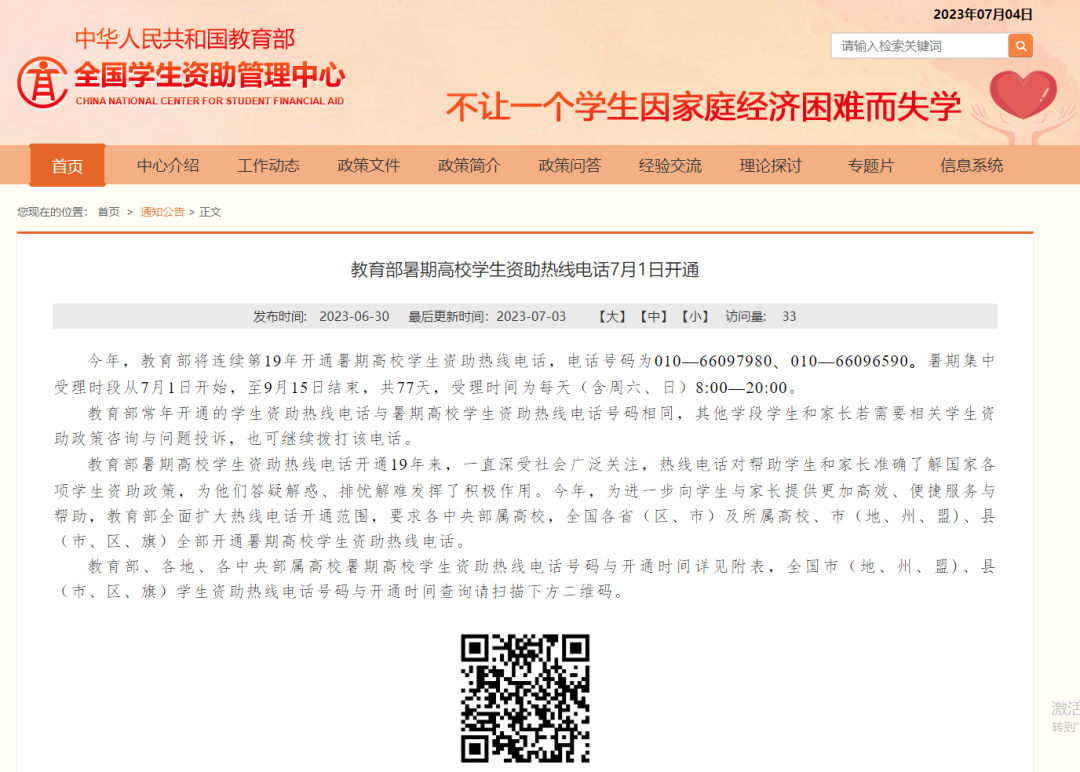Viewport: 1080px width, 772px height.
Task: Click the student aid center logo
Action: (x=42, y=82)
